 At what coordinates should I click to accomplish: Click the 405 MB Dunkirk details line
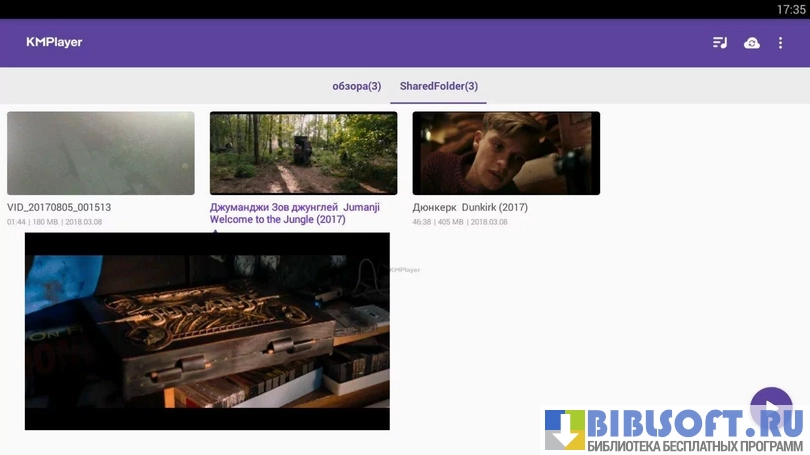[x=460, y=222]
